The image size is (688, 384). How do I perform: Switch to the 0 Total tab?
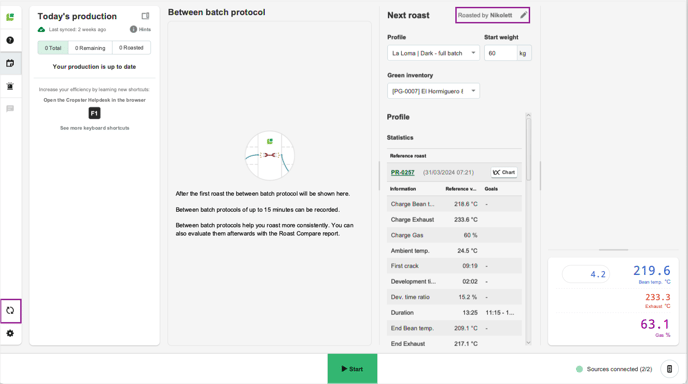coord(53,48)
